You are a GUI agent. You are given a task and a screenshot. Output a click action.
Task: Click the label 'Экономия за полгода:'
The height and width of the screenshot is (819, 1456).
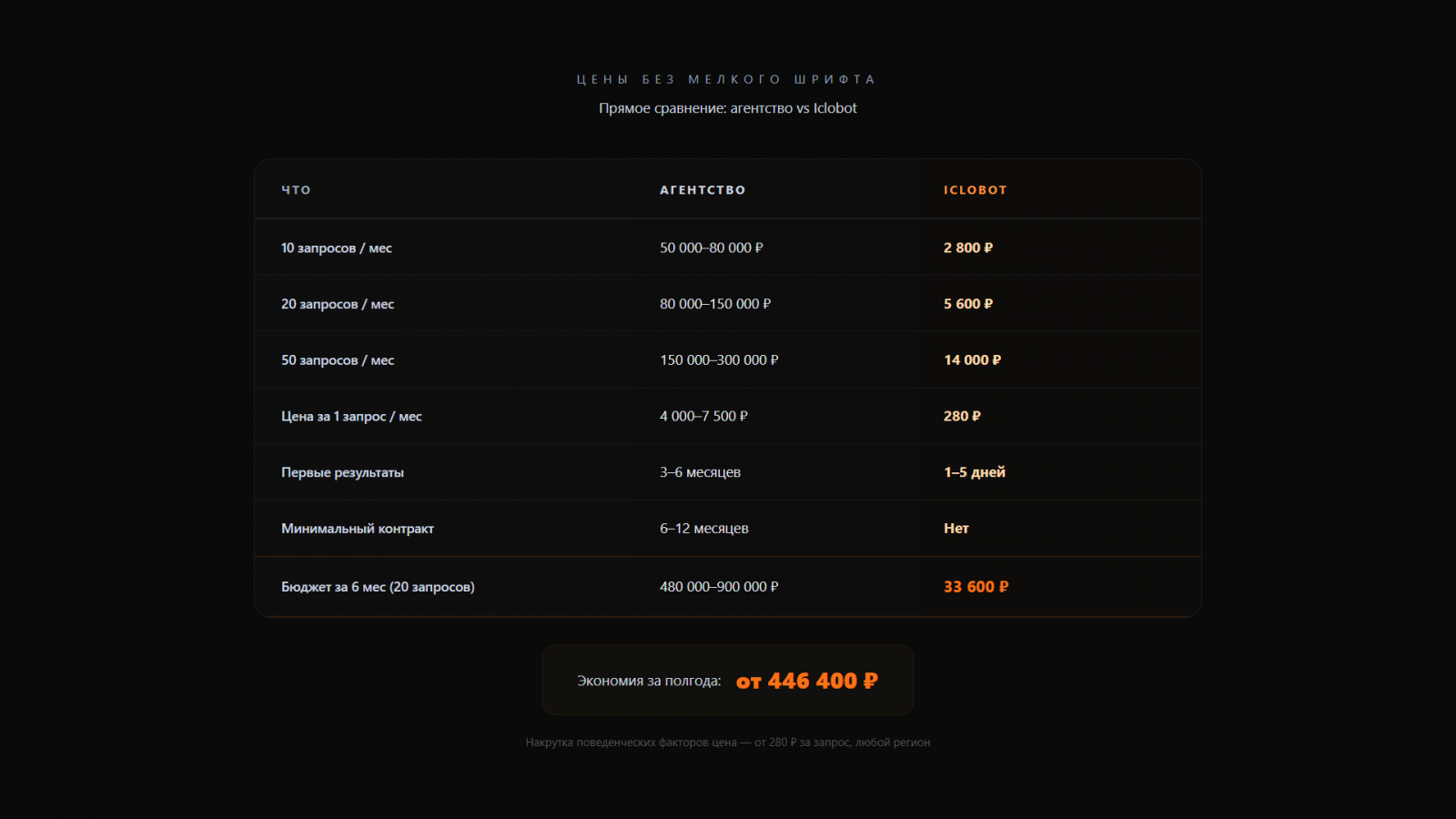649,681
